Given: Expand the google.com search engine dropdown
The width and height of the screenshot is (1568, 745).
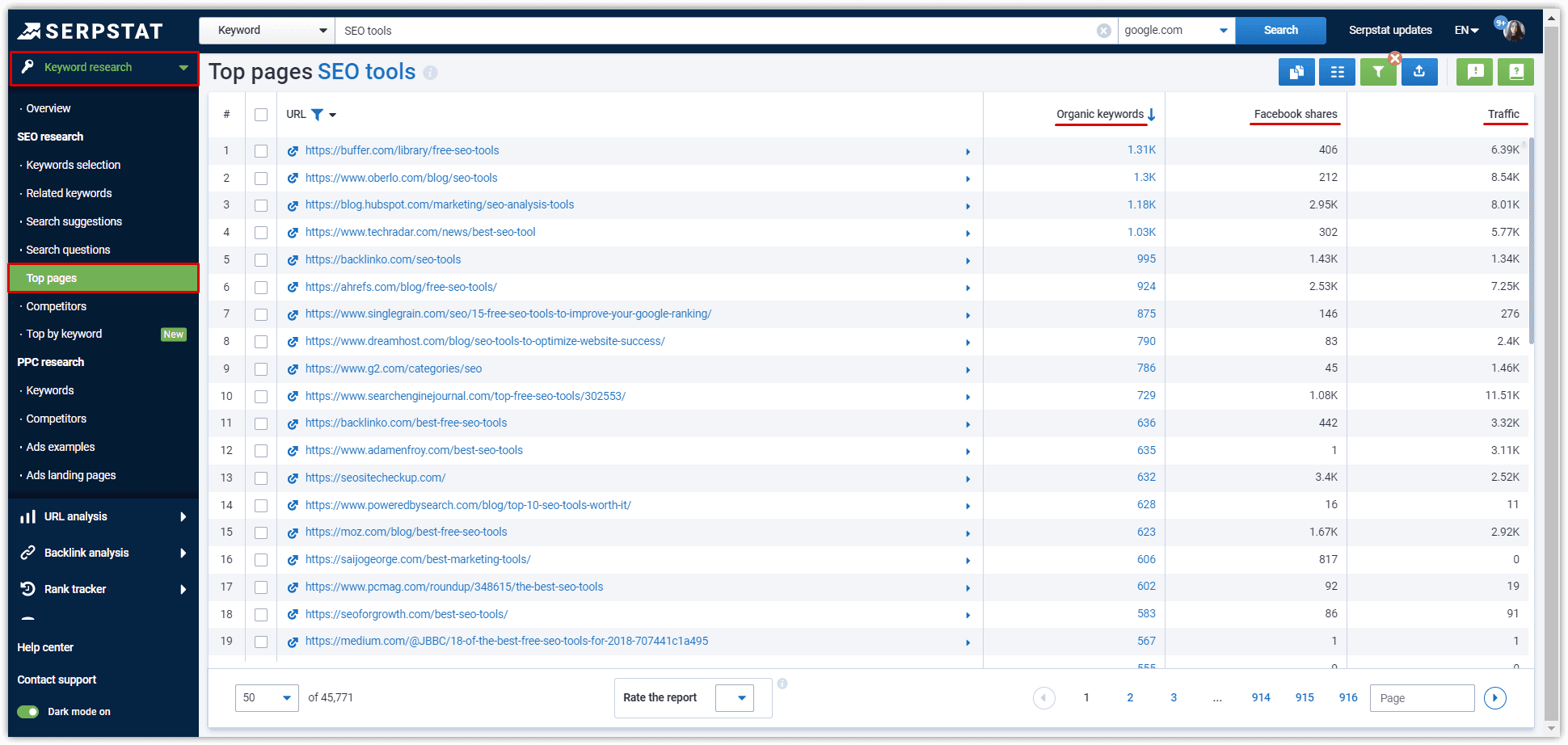Looking at the screenshot, I should [1176, 31].
